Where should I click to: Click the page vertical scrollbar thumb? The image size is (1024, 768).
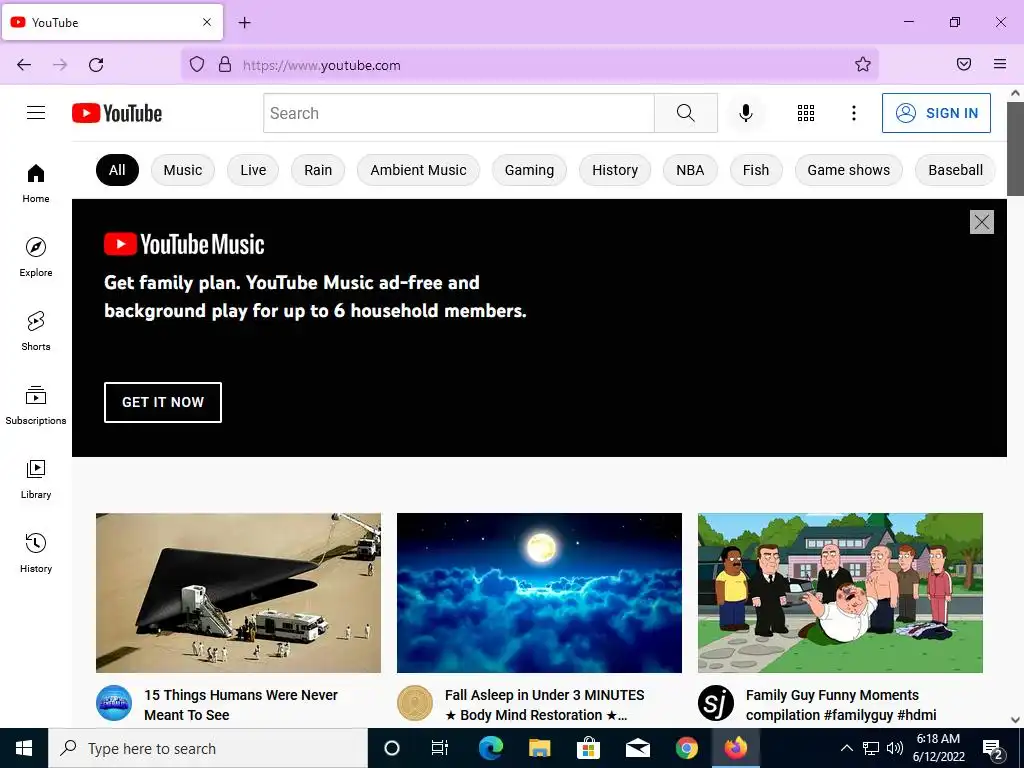pyautogui.click(x=1015, y=148)
